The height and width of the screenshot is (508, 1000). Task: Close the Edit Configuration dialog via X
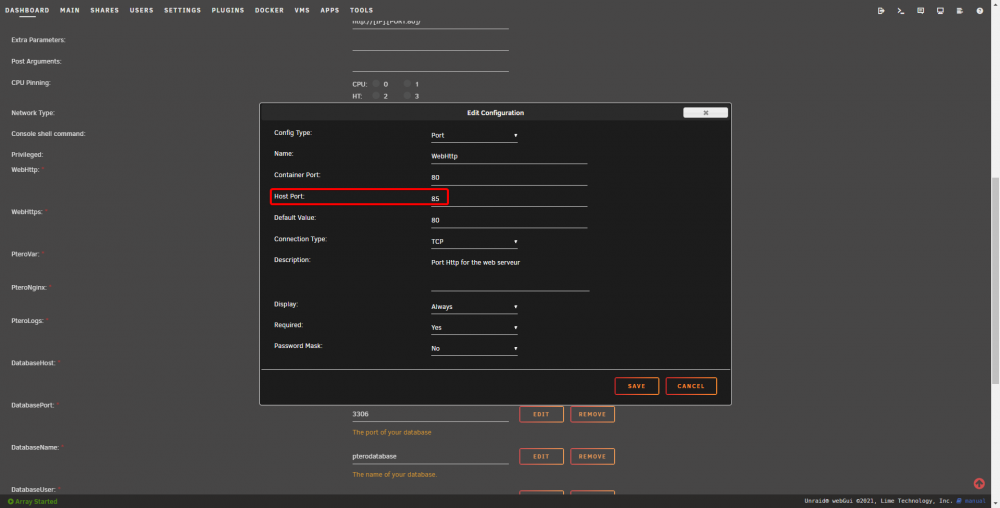pos(705,113)
